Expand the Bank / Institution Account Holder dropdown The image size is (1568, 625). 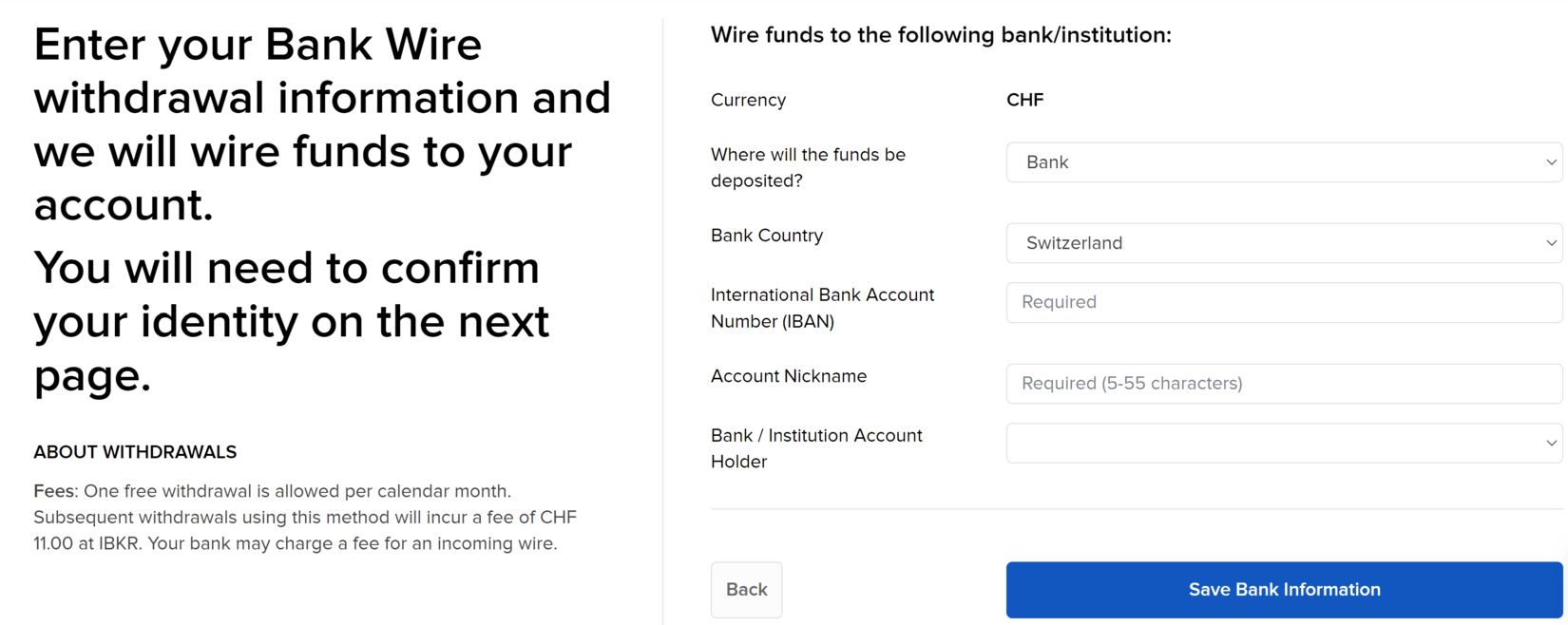pos(1273,443)
